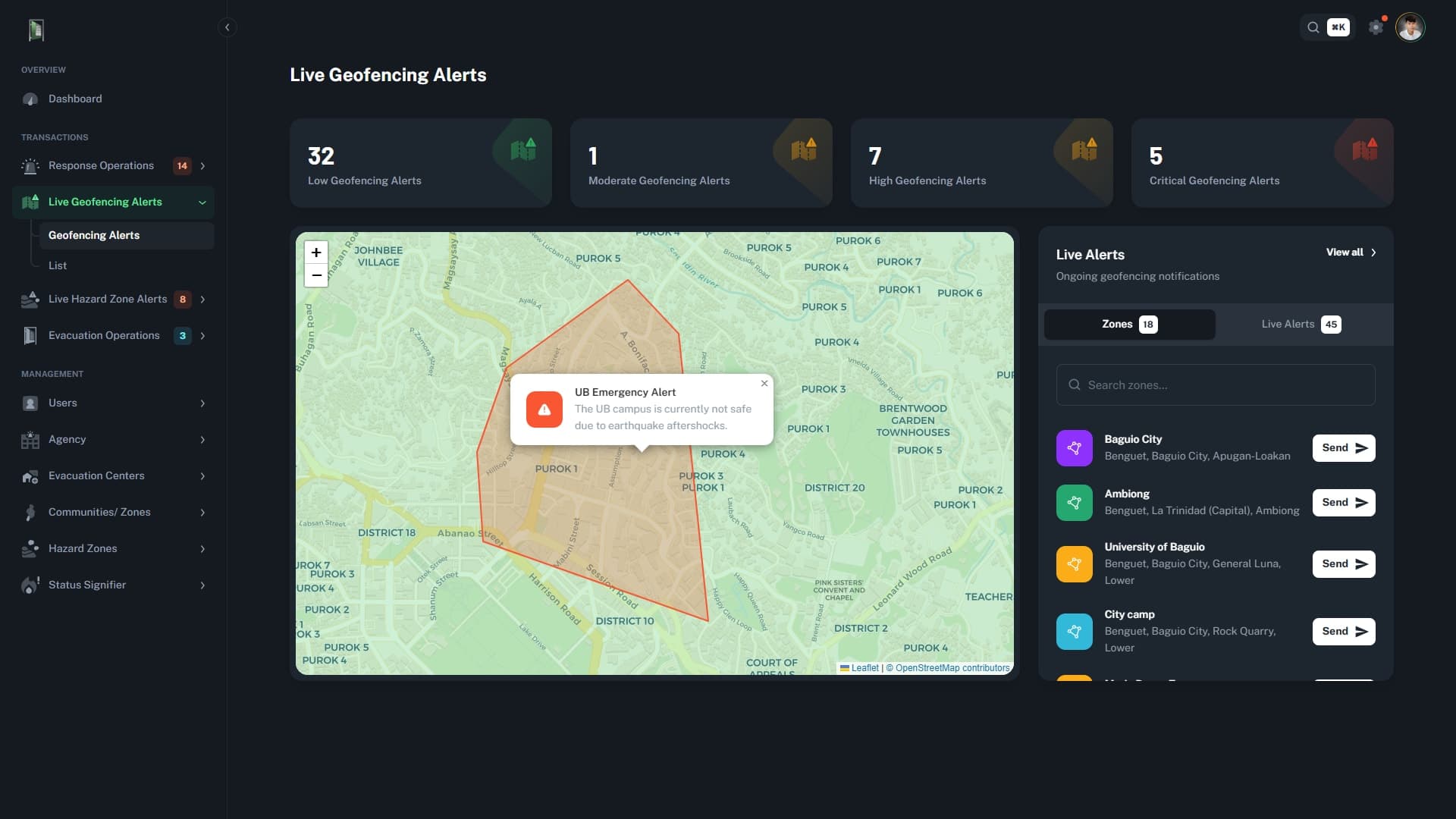The width and height of the screenshot is (1456, 819).
Task: Click the Moderate Geofencing Alerts card icon
Action: [x=804, y=149]
